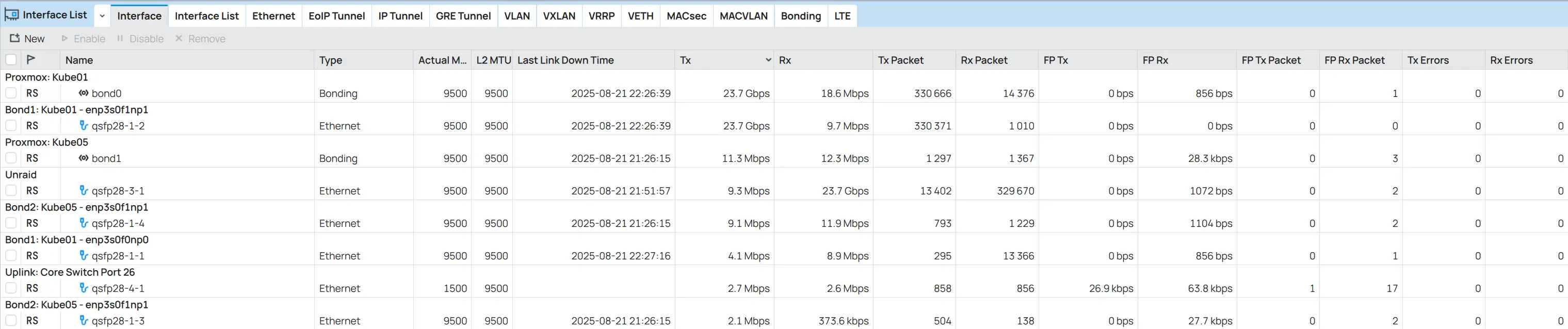Click the ethernet icon for qsfp28-3-1
The height and width of the screenshot is (329, 1568).
pos(84,190)
